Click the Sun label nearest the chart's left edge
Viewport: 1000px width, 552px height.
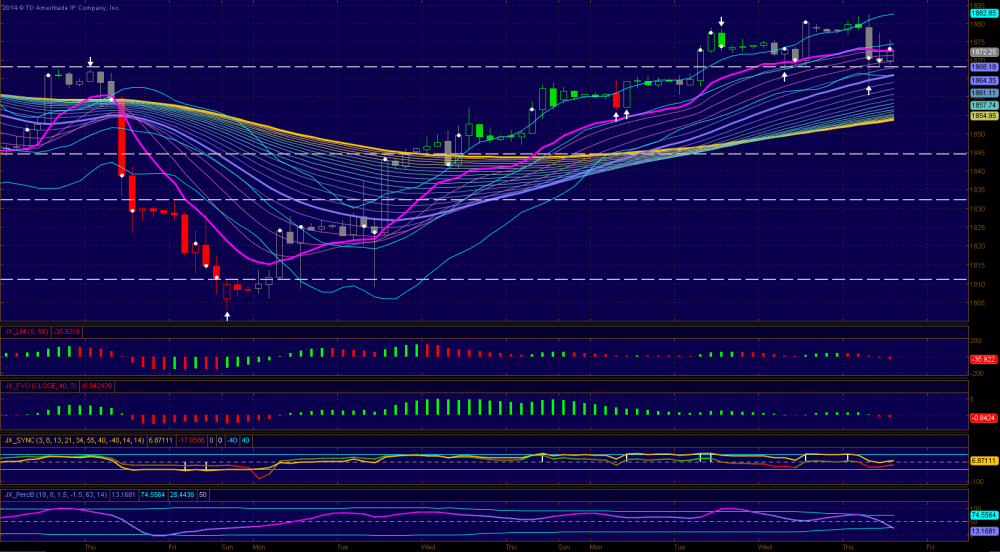227,547
